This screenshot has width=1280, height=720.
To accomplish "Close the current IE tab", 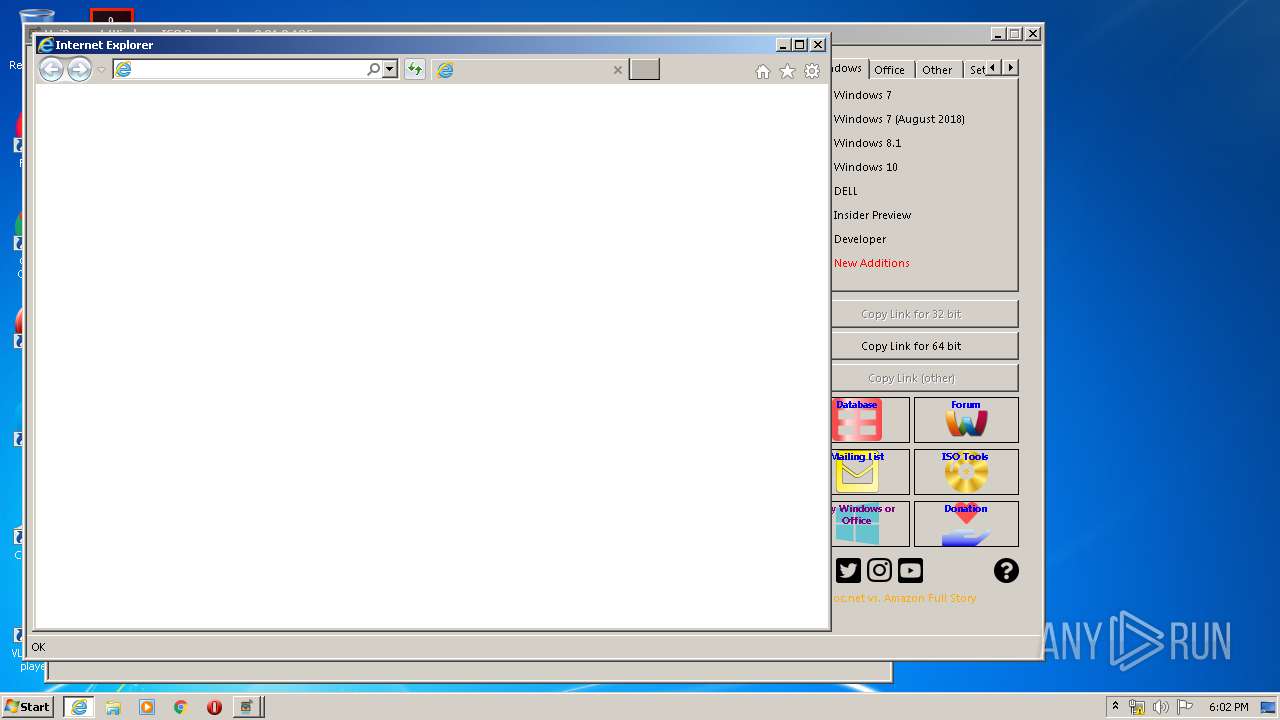I will 617,70.
